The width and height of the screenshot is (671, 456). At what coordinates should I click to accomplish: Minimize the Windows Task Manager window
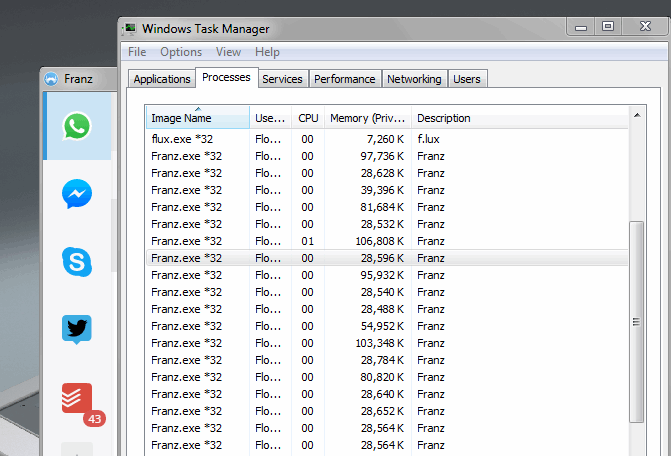[x=581, y=27]
